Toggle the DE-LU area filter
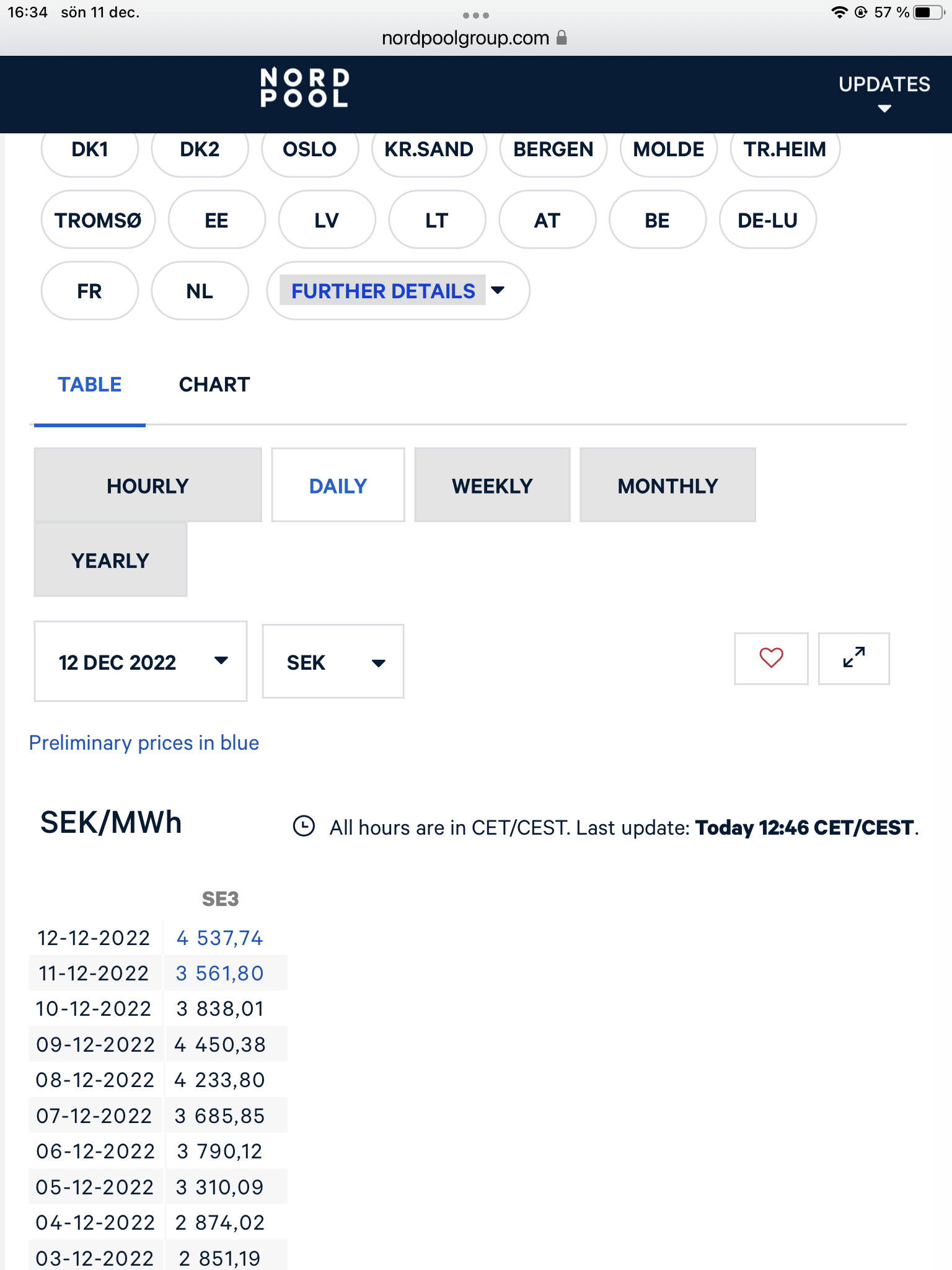 (767, 220)
